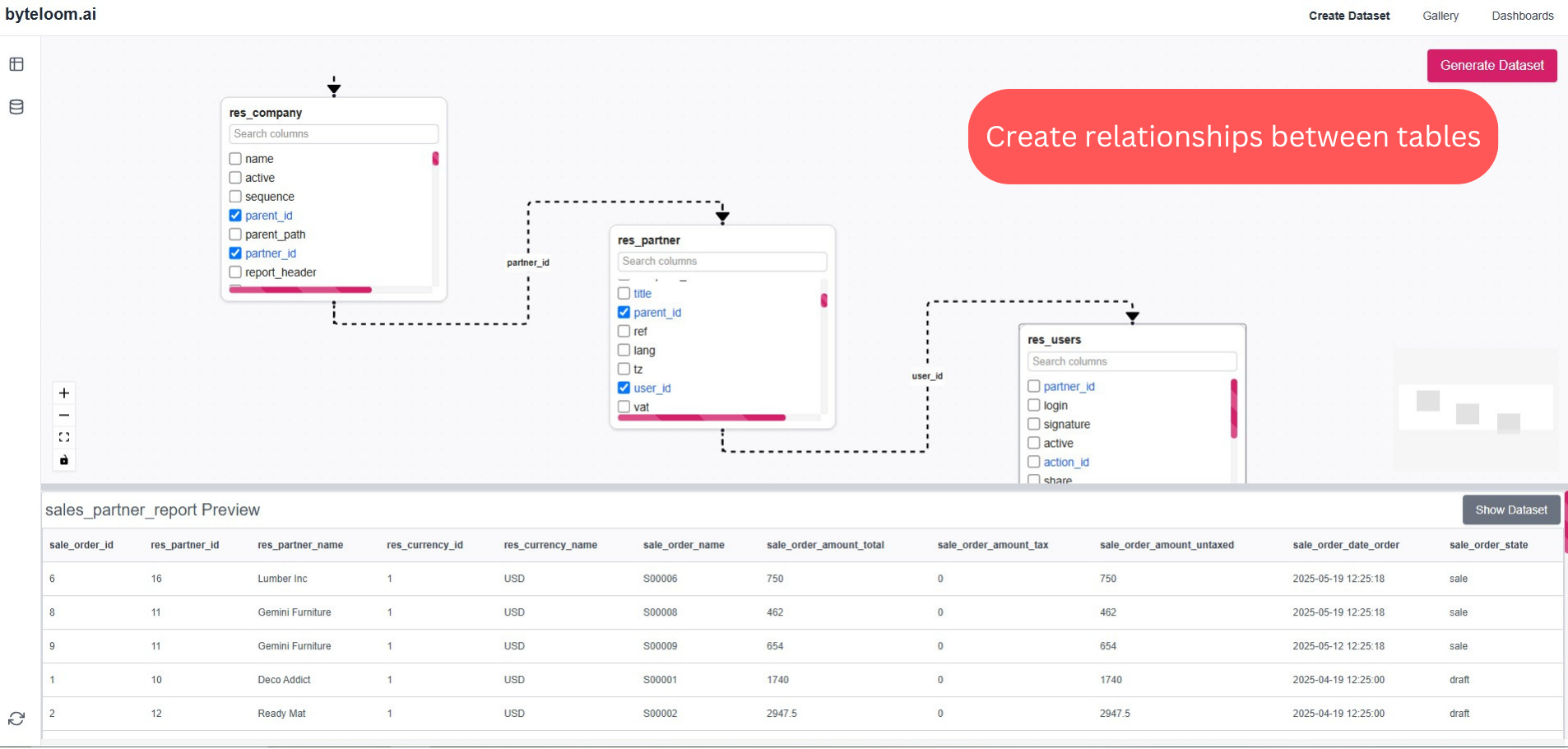
Task: Open the table view sidebar icon
Action: [x=16, y=64]
